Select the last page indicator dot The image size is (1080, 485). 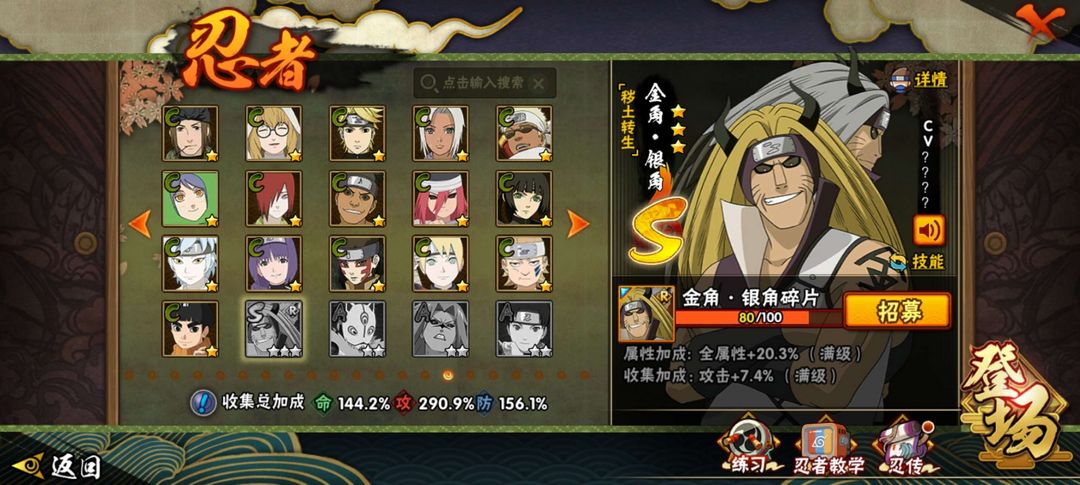(x=585, y=375)
